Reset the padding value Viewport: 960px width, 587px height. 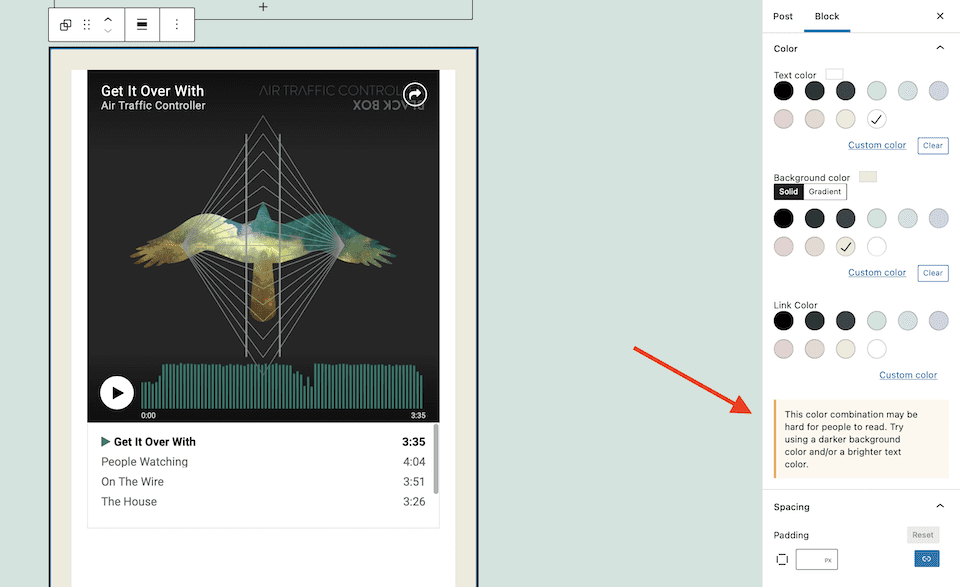click(x=923, y=535)
